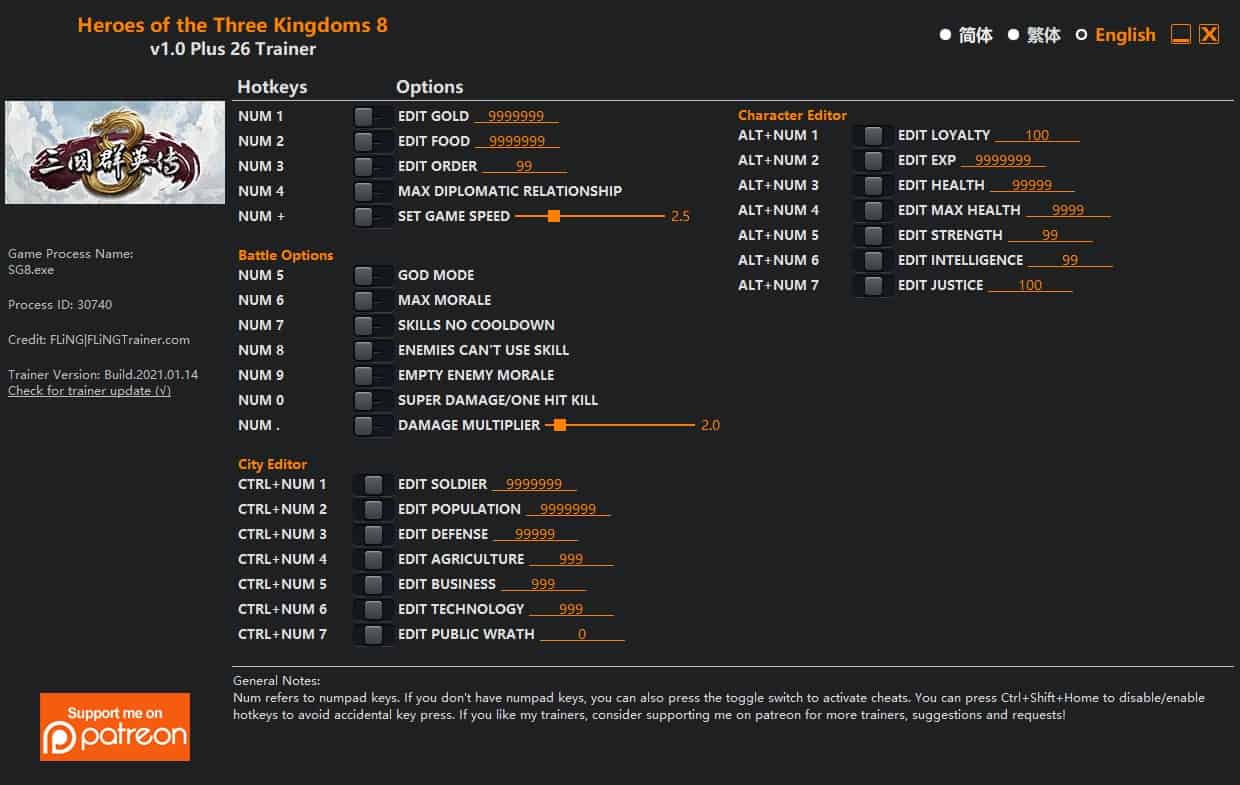Click the Edit Gold value field

517,116
